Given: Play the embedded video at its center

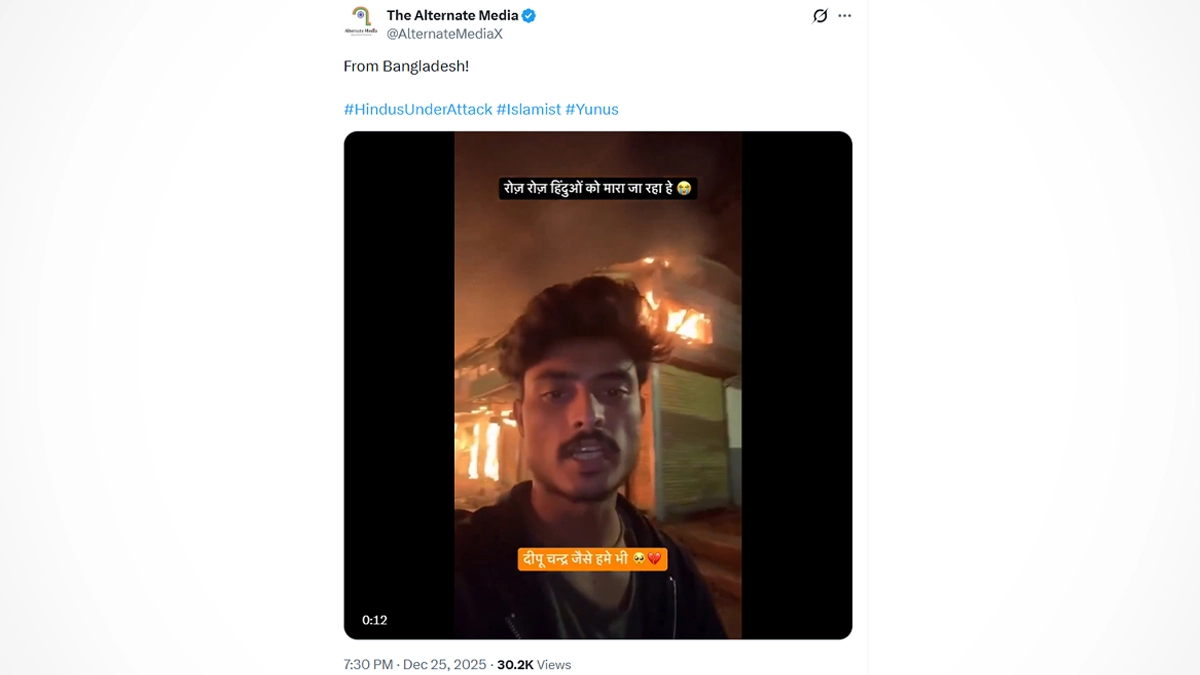Looking at the screenshot, I should point(598,385).
